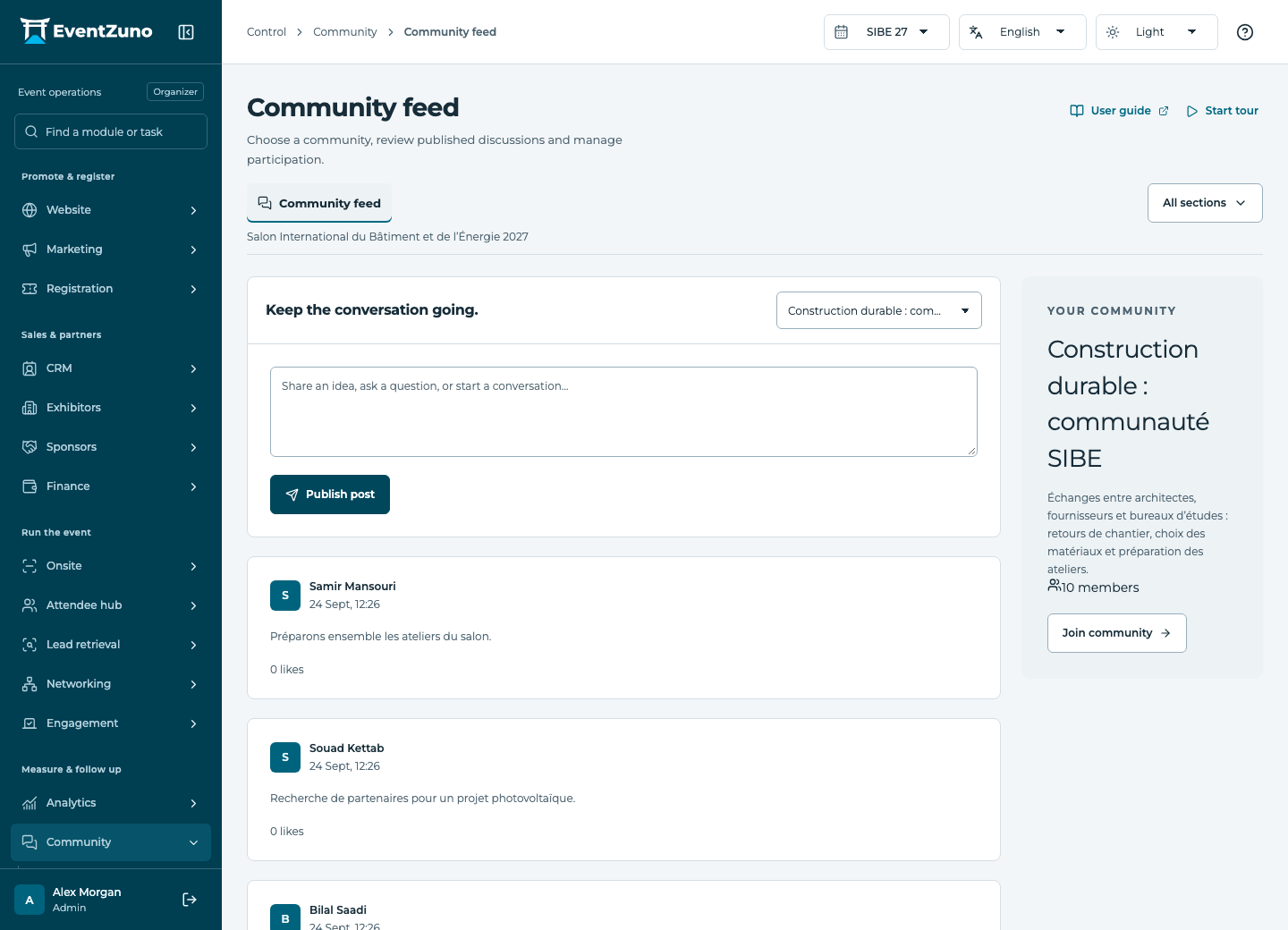Click the Onsite scan icon
1288x930 pixels.
(x=30, y=566)
